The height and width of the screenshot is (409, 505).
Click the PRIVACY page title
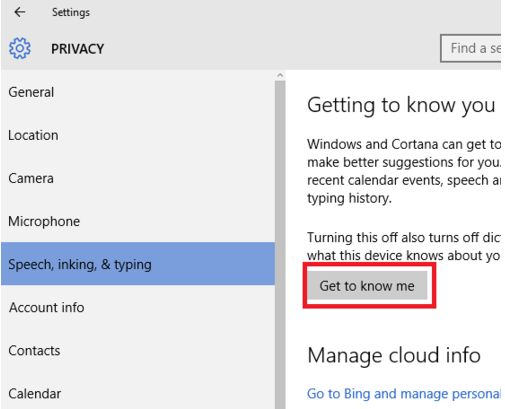pyautogui.click(x=78, y=49)
